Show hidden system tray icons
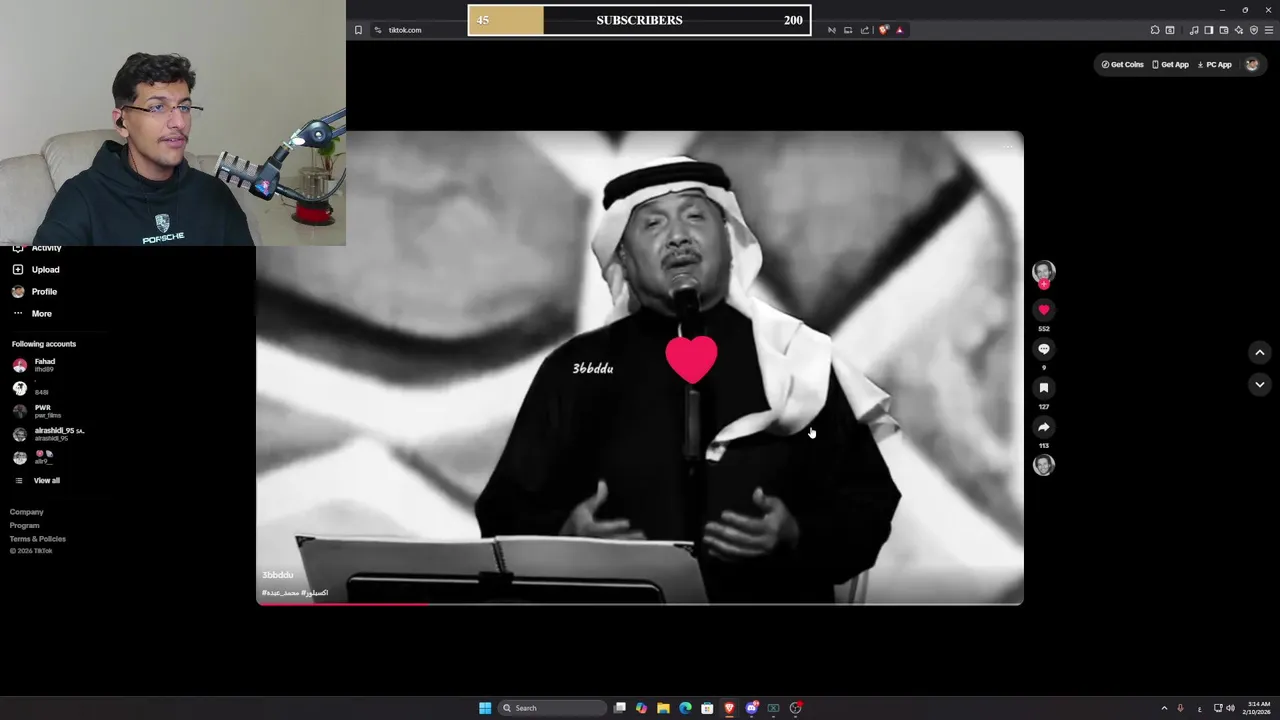 pos(1164,708)
